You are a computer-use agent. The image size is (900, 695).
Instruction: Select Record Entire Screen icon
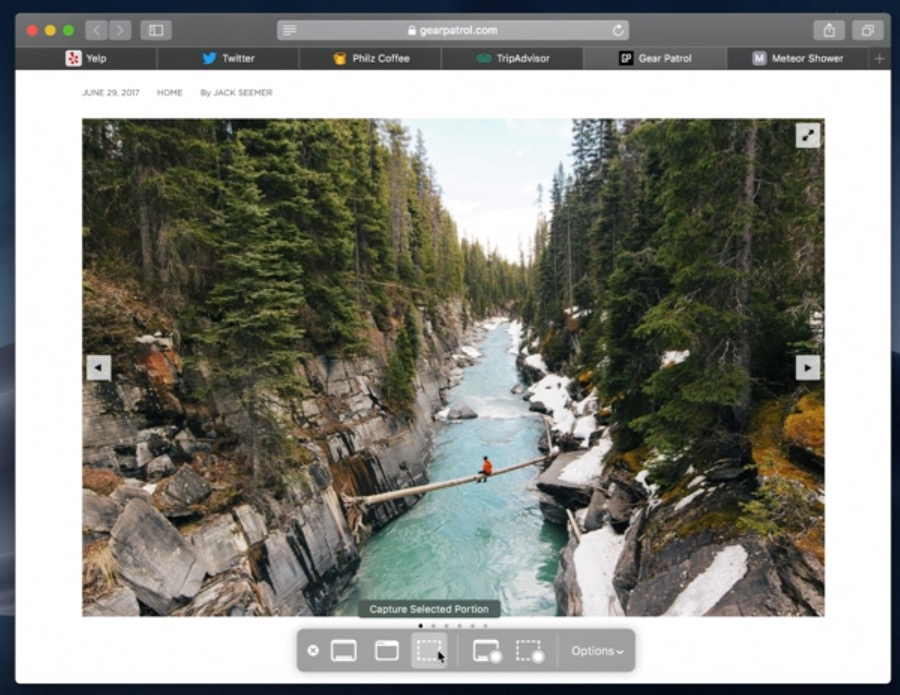[x=486, y=651]
